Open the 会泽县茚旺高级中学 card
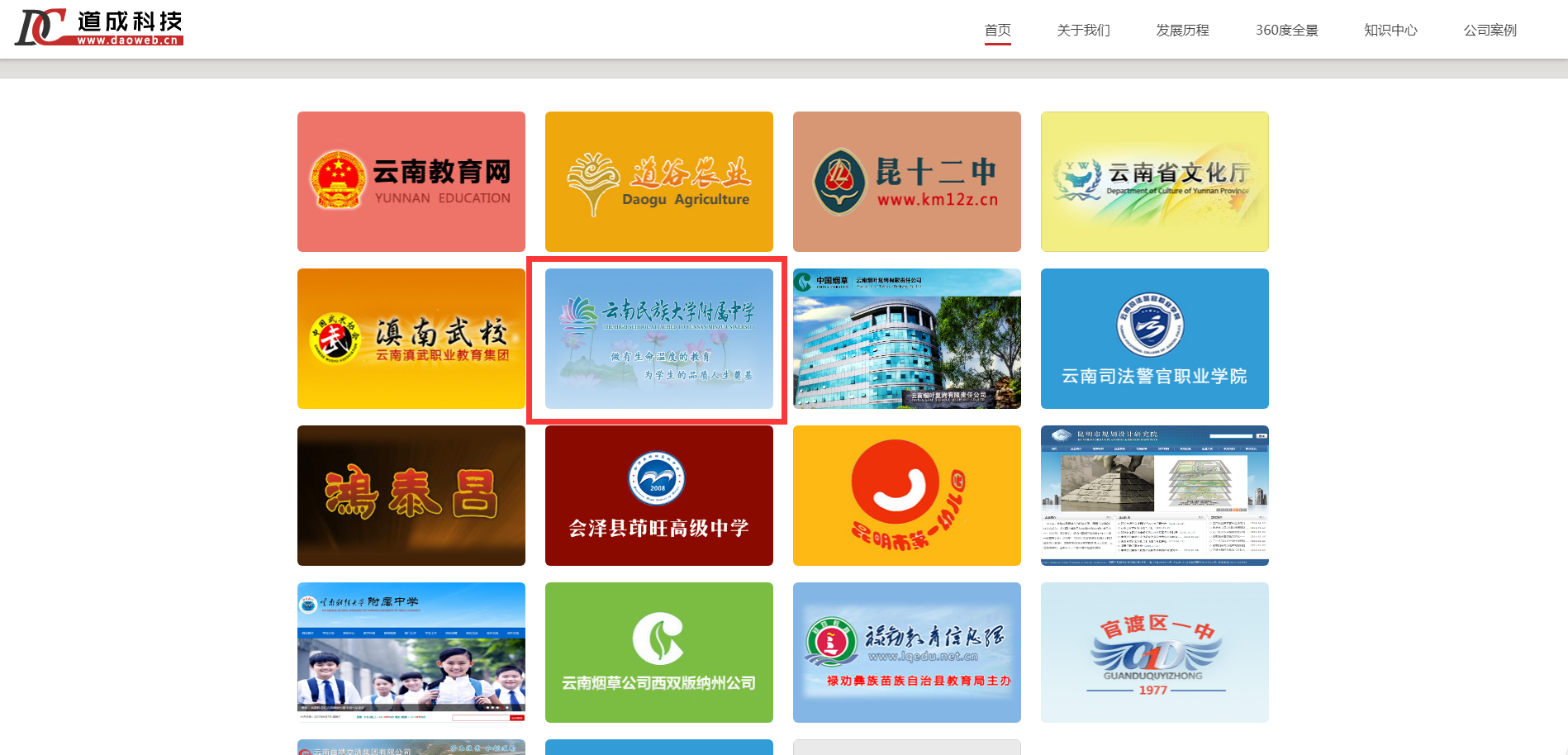Viewport: 1568px width, 755px height. 659,496
